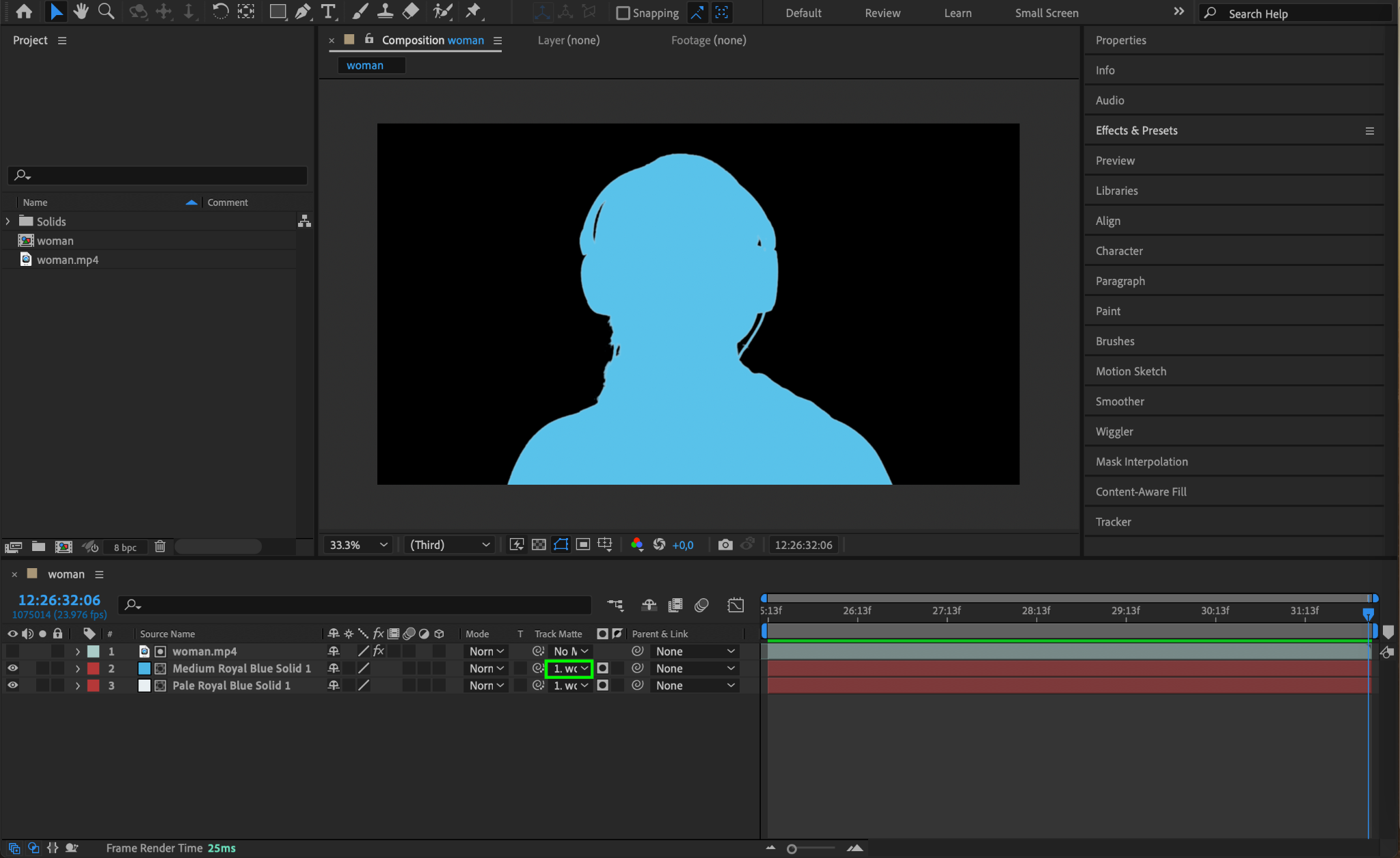Open the (Third) resolution dropdown
This screenshot has width=1400, height=858.
point(449,545)
